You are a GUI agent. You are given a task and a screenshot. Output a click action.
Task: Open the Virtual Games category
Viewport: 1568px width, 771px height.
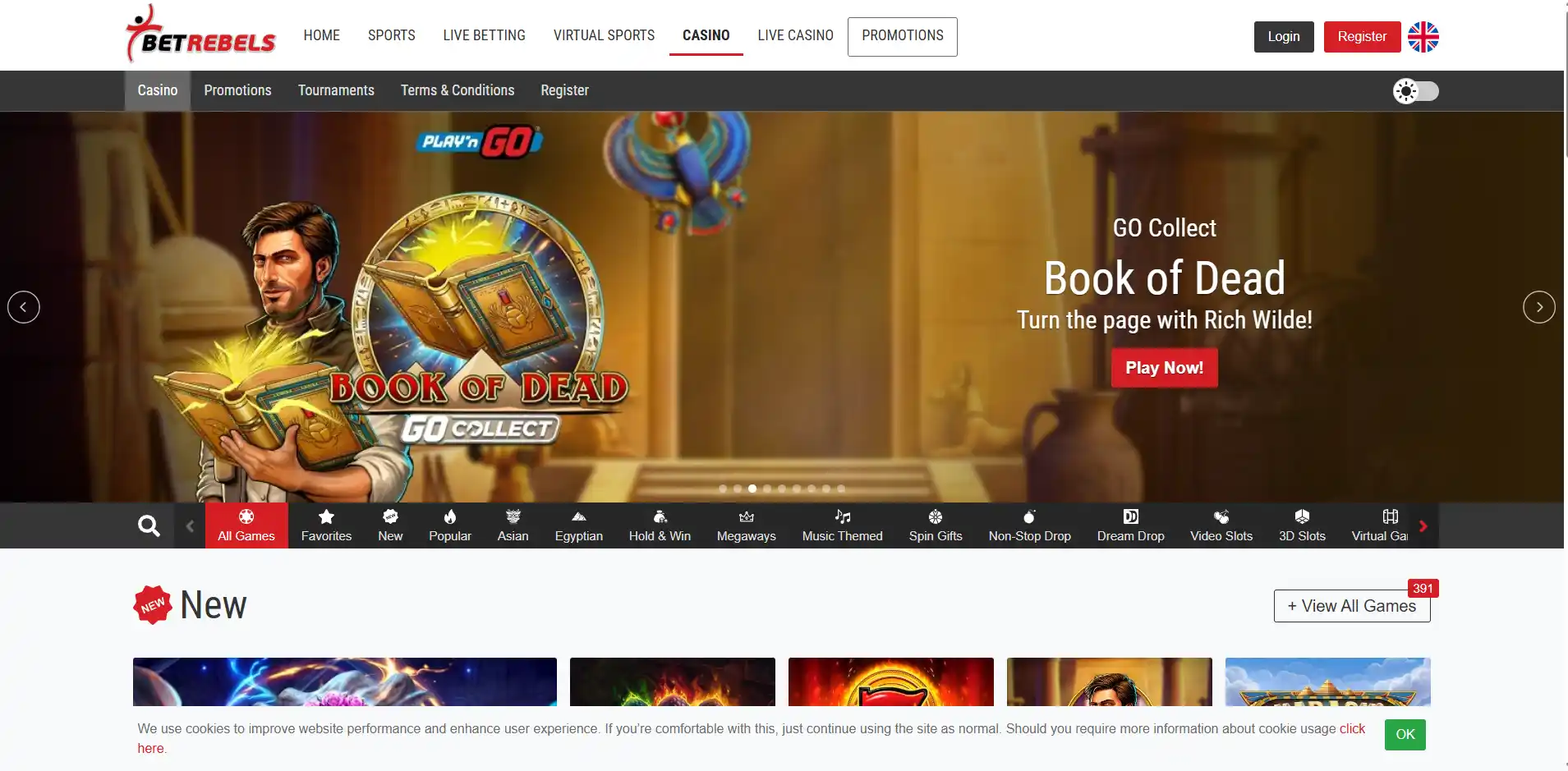click(x=1380, y=525)
